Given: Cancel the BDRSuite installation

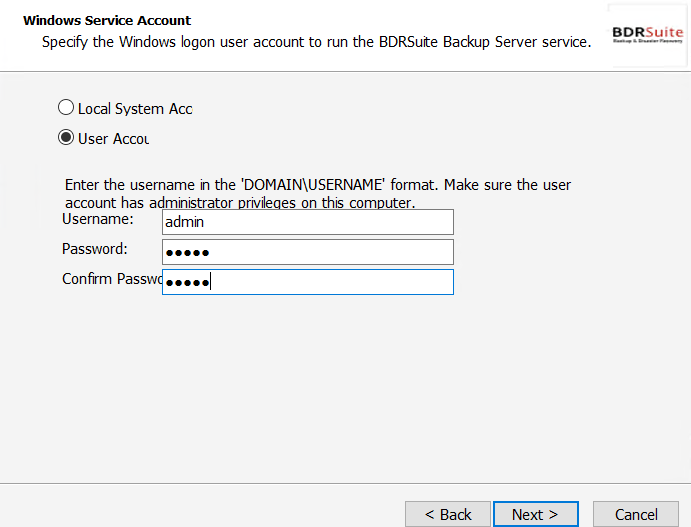Looking at the screenshot, I should (636, 514).
